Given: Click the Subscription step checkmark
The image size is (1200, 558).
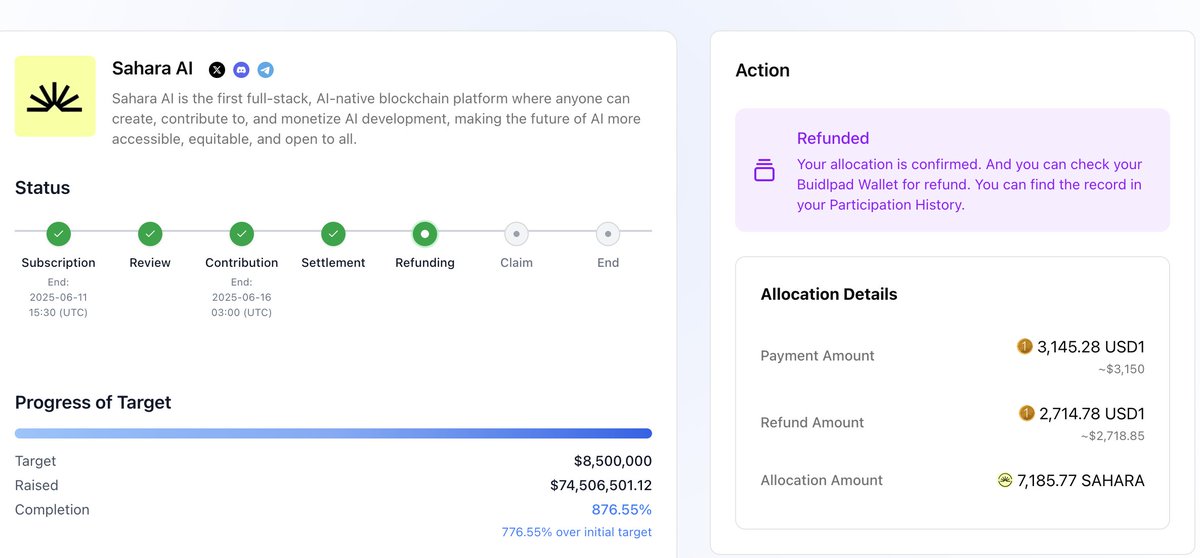Looking at the screenshot, I should (x=59, y=234).
